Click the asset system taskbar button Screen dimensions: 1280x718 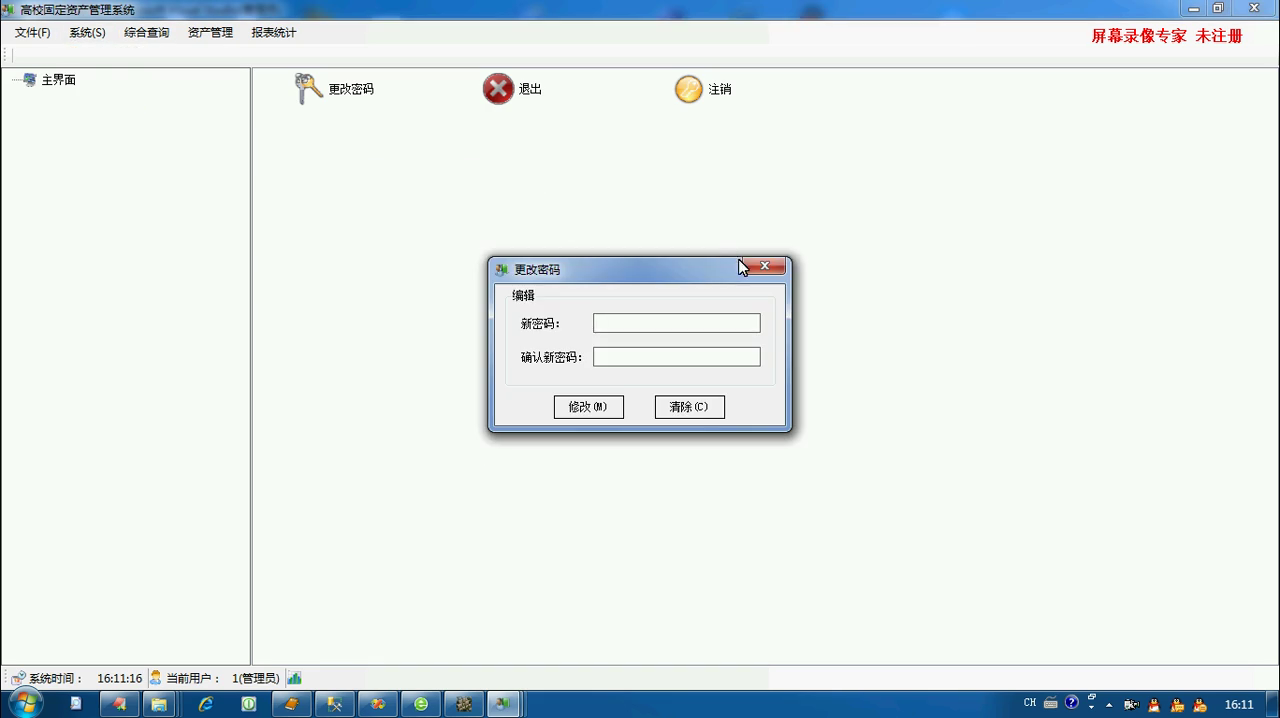click(x=503, y=704)
